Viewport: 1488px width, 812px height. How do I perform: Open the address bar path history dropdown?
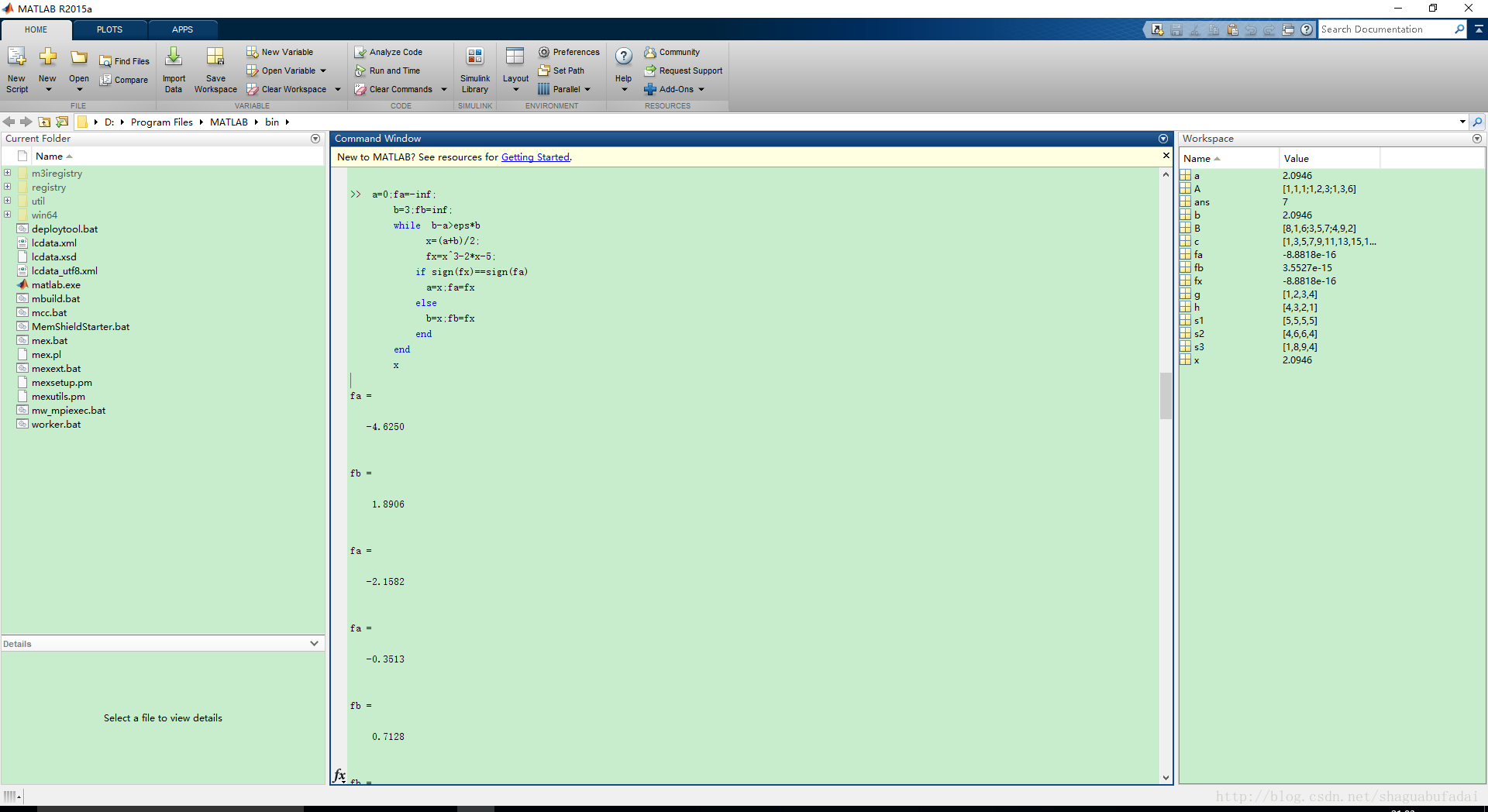pos(1462,122)
